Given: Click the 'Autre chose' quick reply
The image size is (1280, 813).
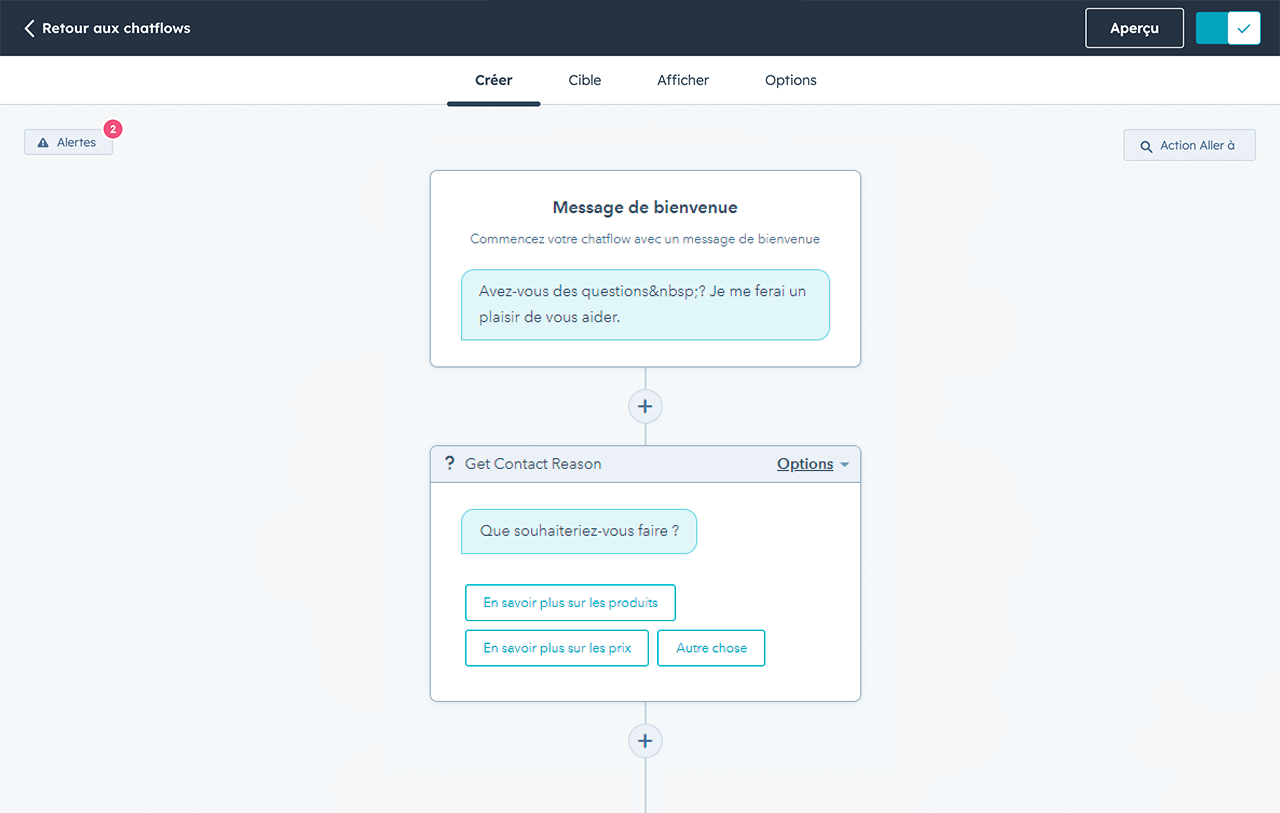Looking at the screenshot, I should (711, 648).
